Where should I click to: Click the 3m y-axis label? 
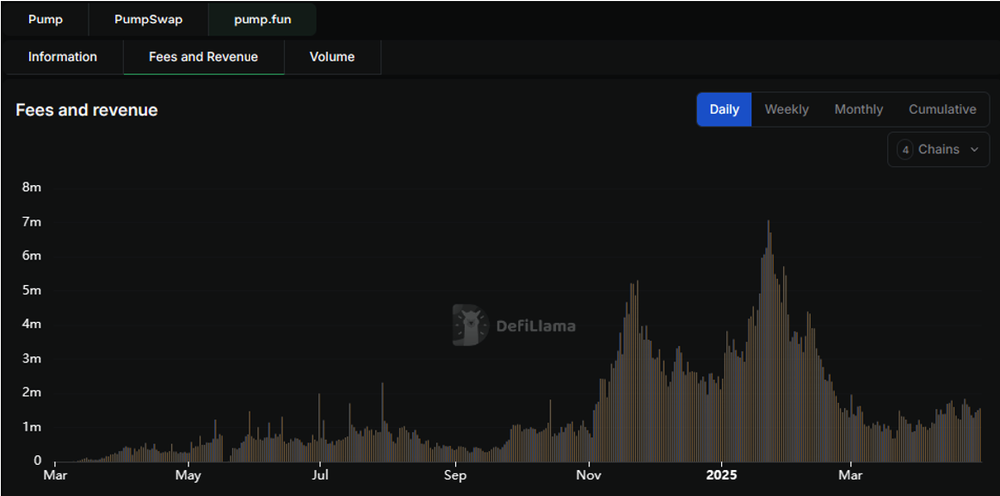[x=32, y=358]
